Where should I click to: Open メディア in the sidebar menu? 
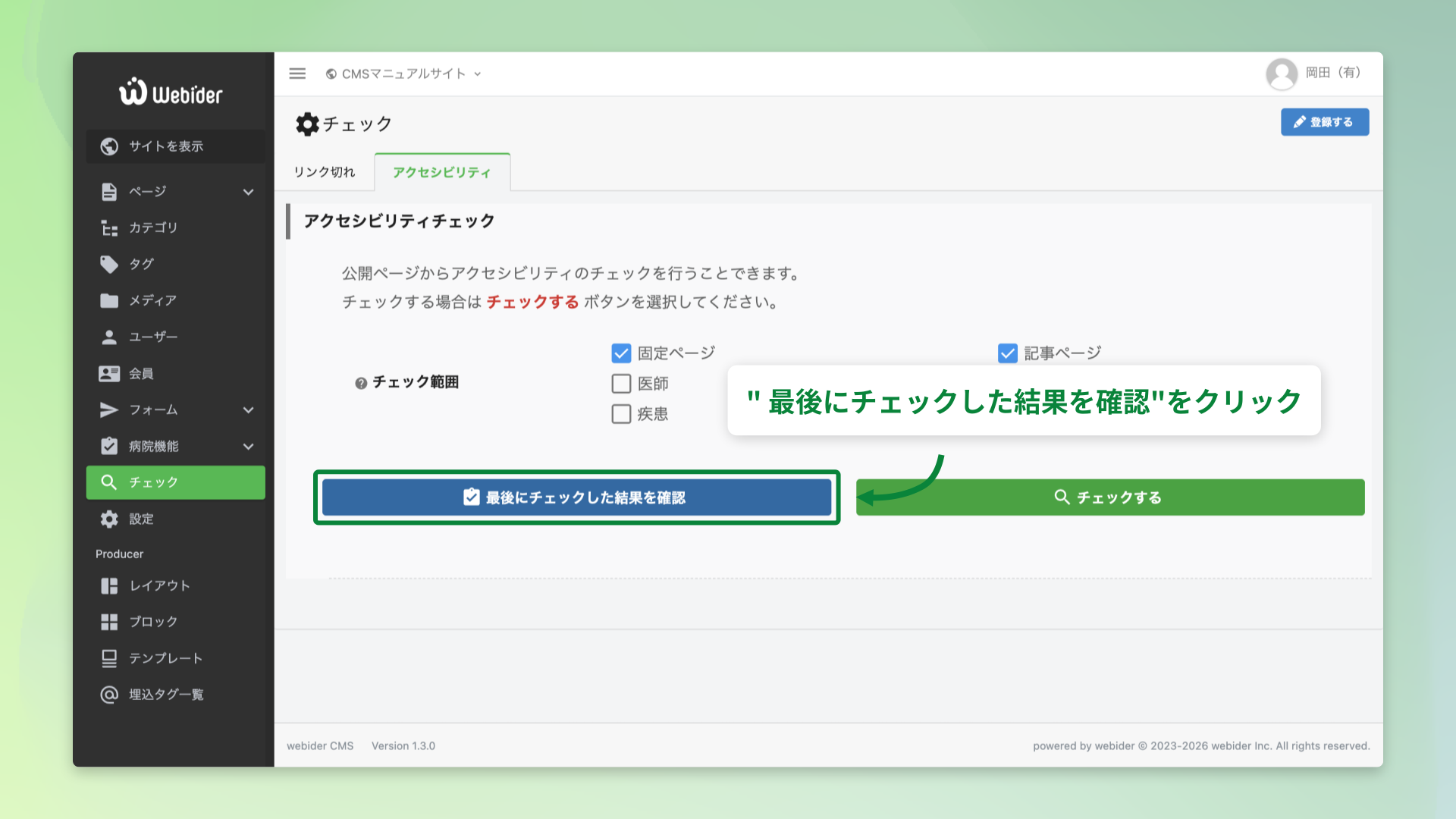click(176, 300)
